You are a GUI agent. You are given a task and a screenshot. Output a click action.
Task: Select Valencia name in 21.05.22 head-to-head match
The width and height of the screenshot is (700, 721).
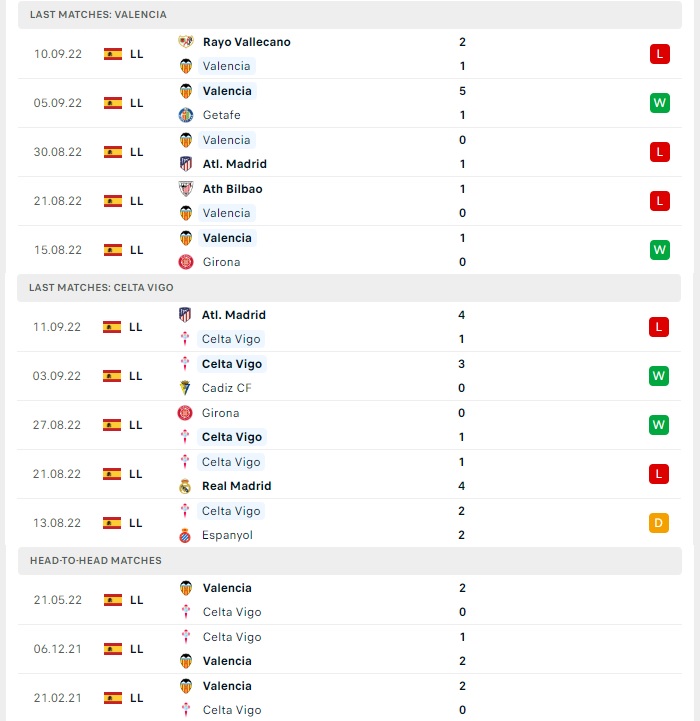pos(227,588)
